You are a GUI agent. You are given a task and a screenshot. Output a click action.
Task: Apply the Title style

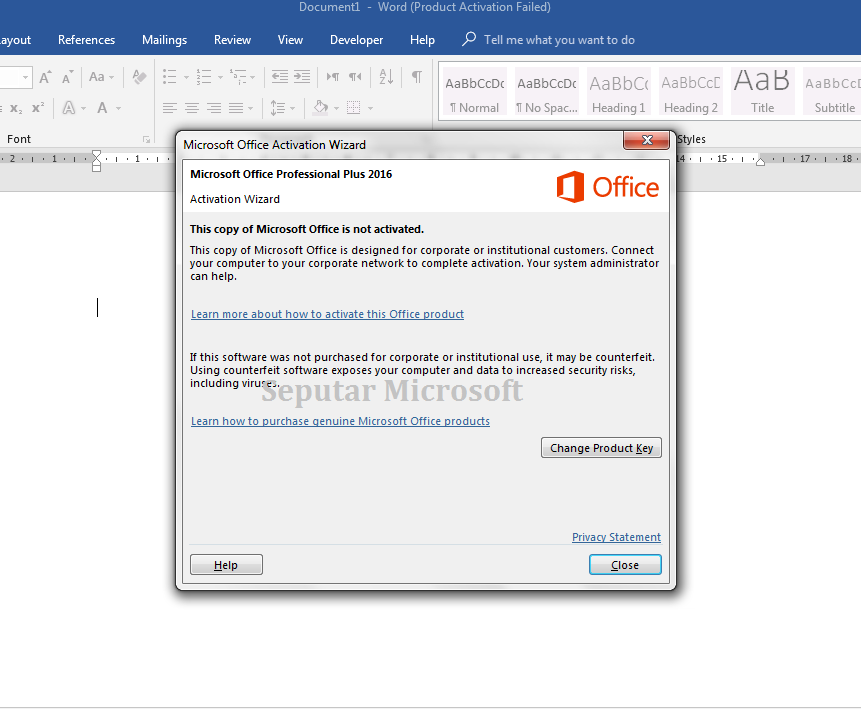tap(763, 92)
